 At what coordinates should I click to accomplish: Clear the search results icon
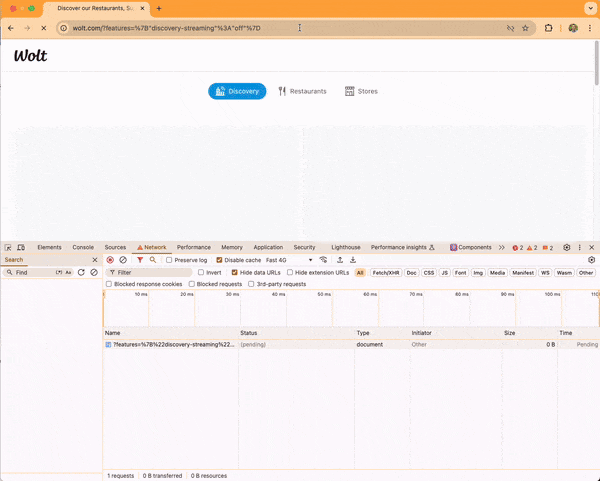click(x=94, y=272)
